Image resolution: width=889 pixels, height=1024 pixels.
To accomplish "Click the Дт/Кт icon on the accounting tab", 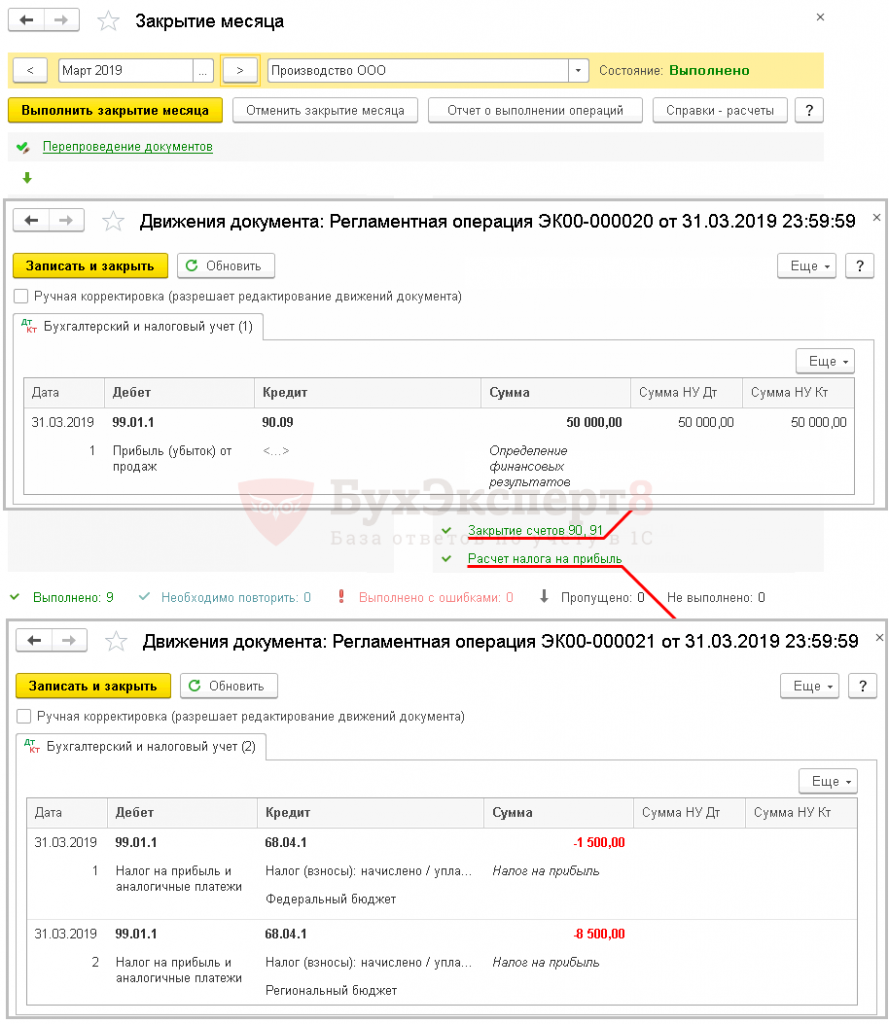I will [x=31, y=326].
